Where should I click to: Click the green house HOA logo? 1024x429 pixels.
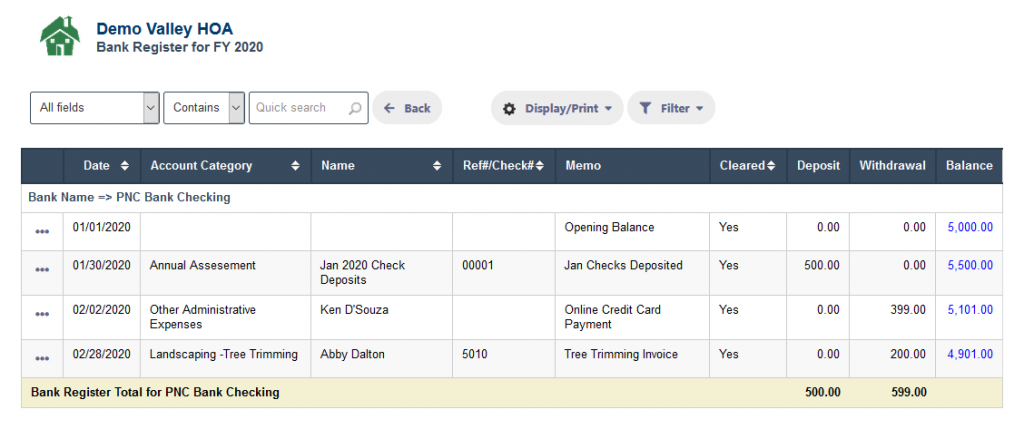click(60, 36)
